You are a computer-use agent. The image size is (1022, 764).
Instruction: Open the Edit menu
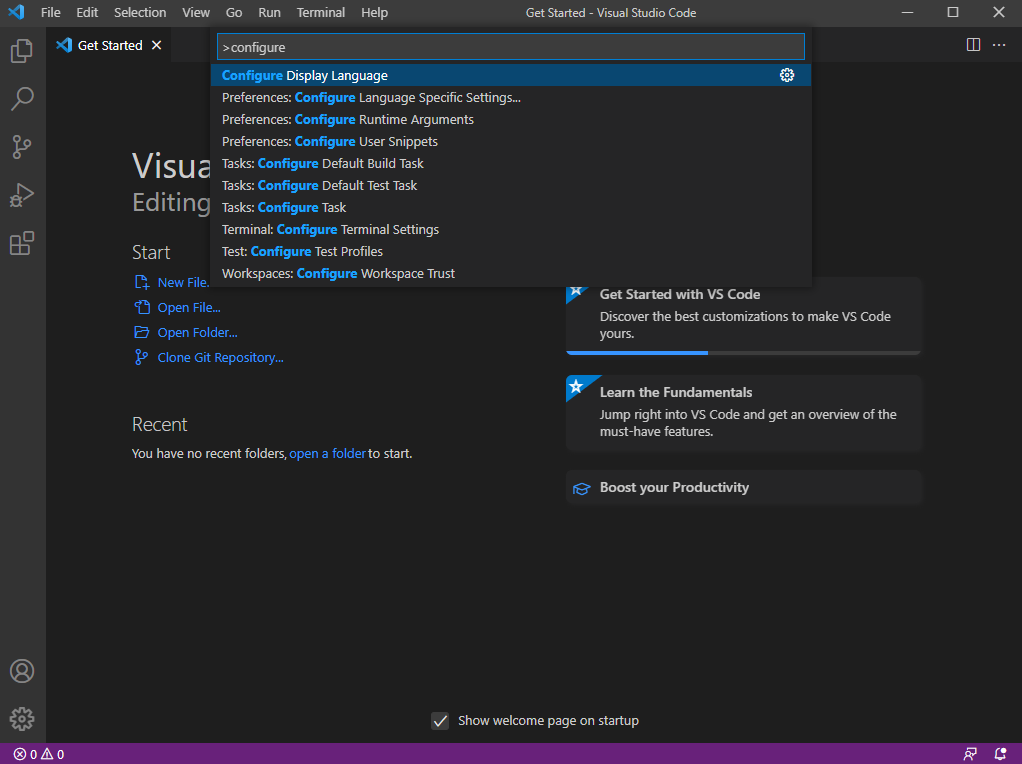tap(87, 12)
